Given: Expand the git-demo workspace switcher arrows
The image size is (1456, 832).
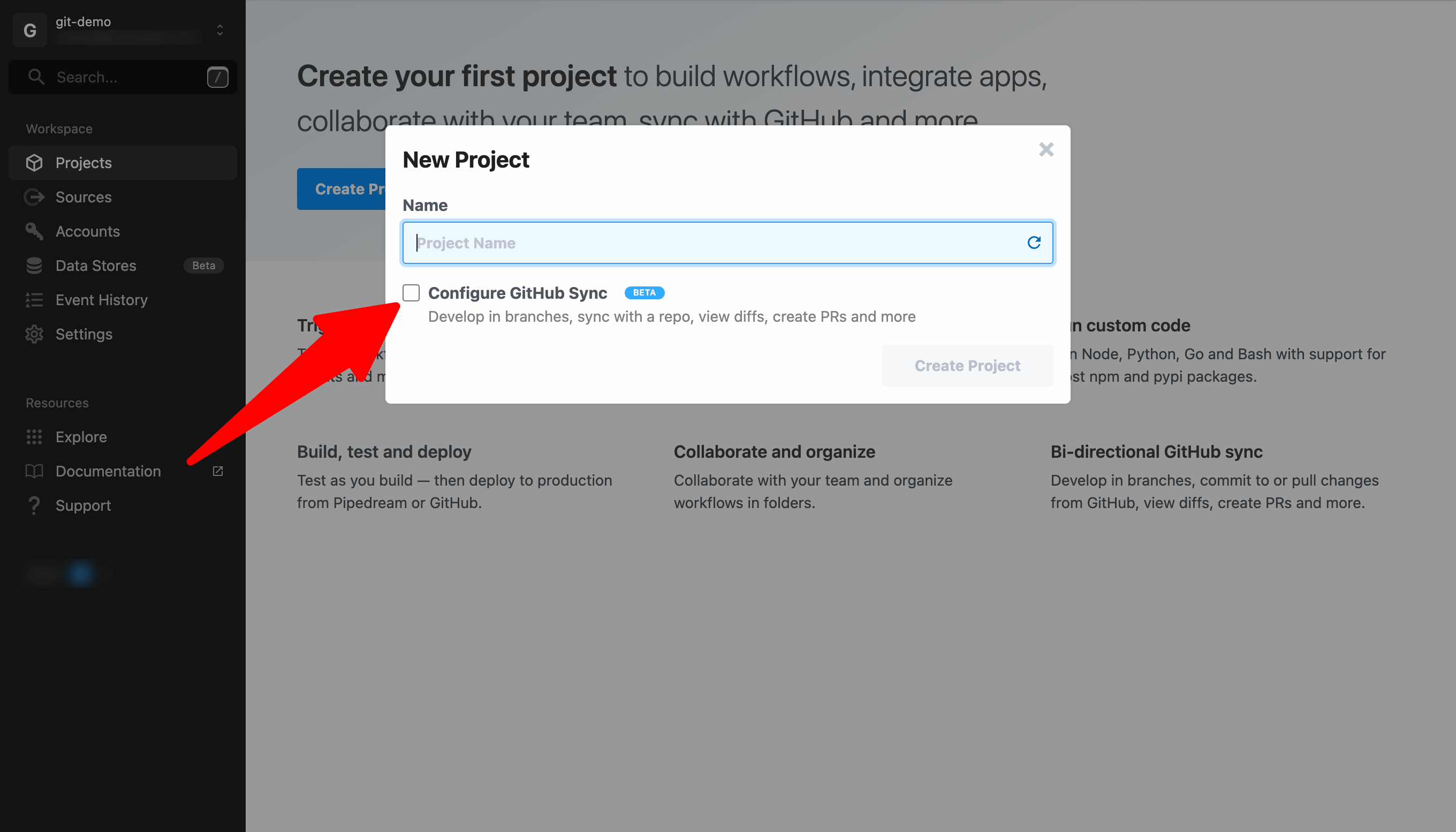Looking at the screenshot, I should pyautogui.click(x=220, y=30).
